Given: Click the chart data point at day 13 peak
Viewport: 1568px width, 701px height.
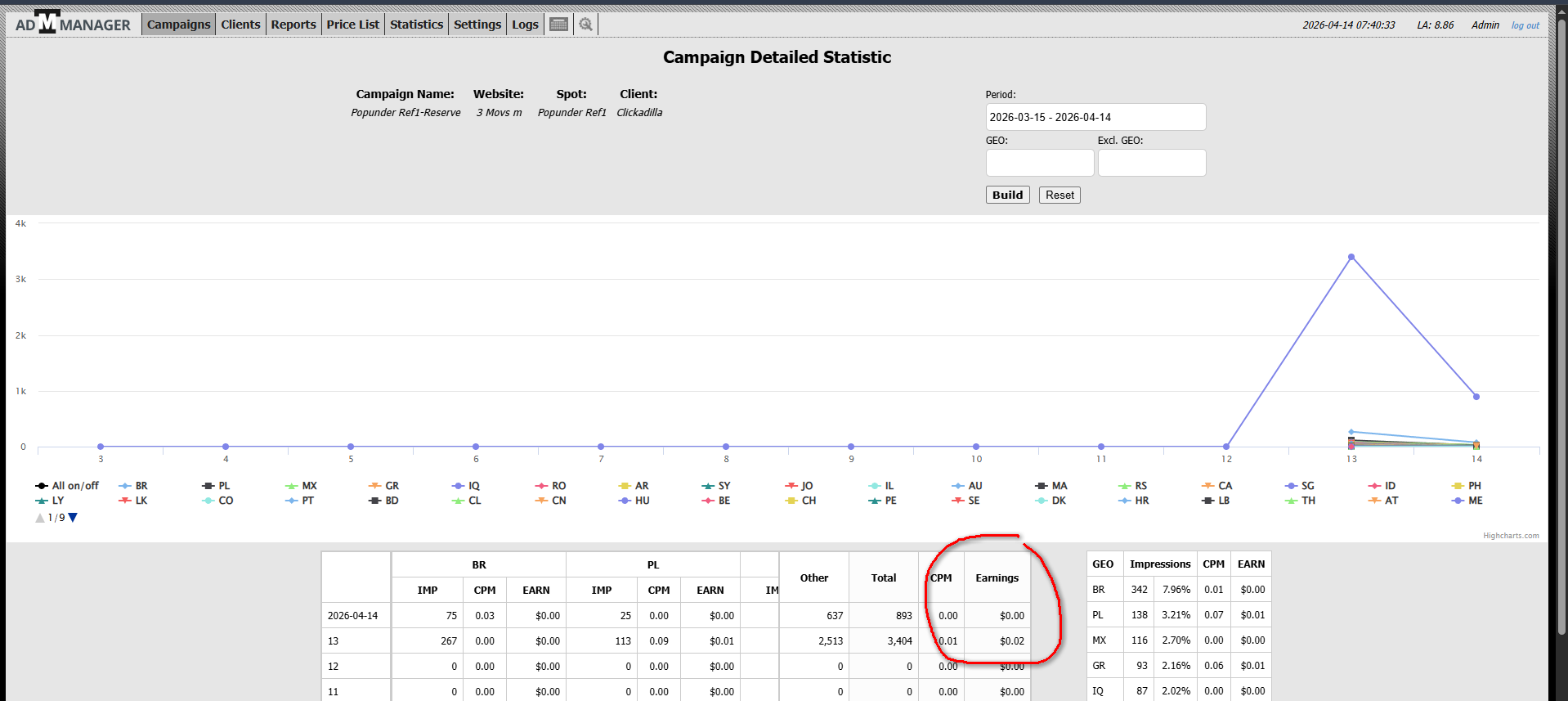Looking at the screenshot, I should [x=1351, y=257].
